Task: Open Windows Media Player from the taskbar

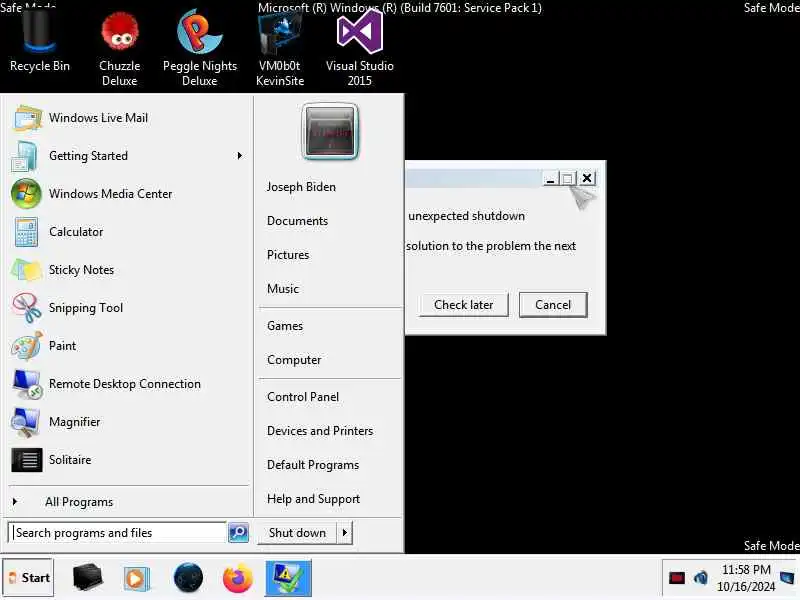Action: pyautogui.click(x=135, y=578)
